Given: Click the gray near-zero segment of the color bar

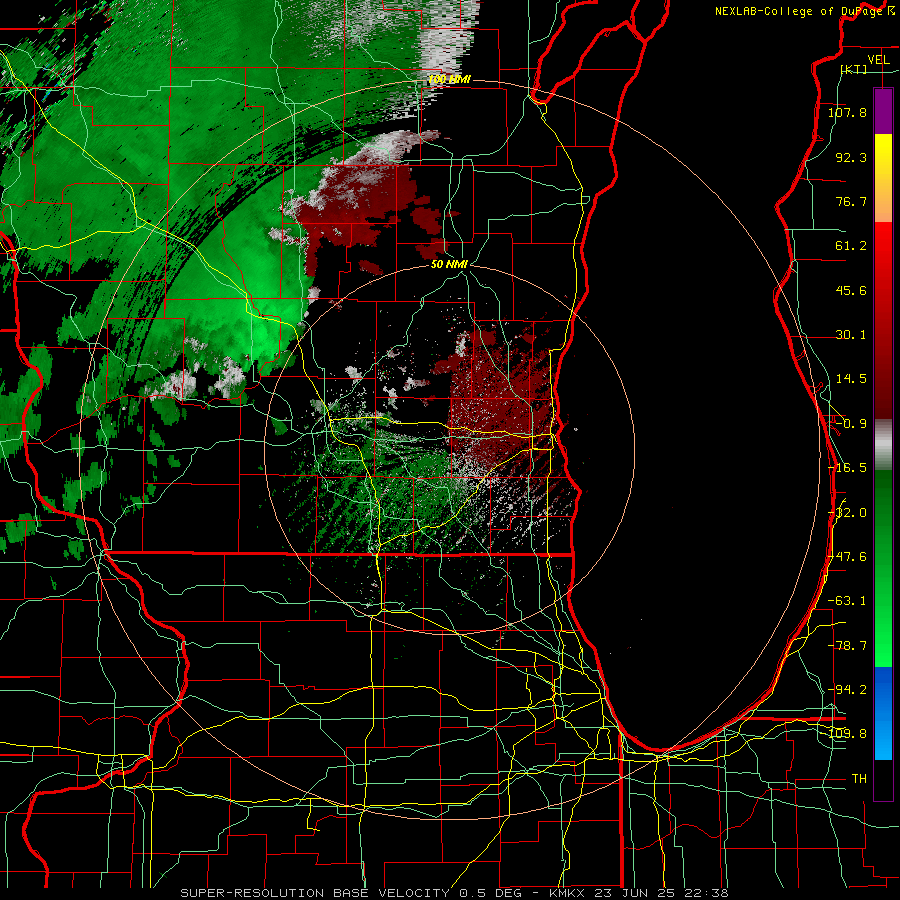Looking at the screenshot, I should 883,444.
